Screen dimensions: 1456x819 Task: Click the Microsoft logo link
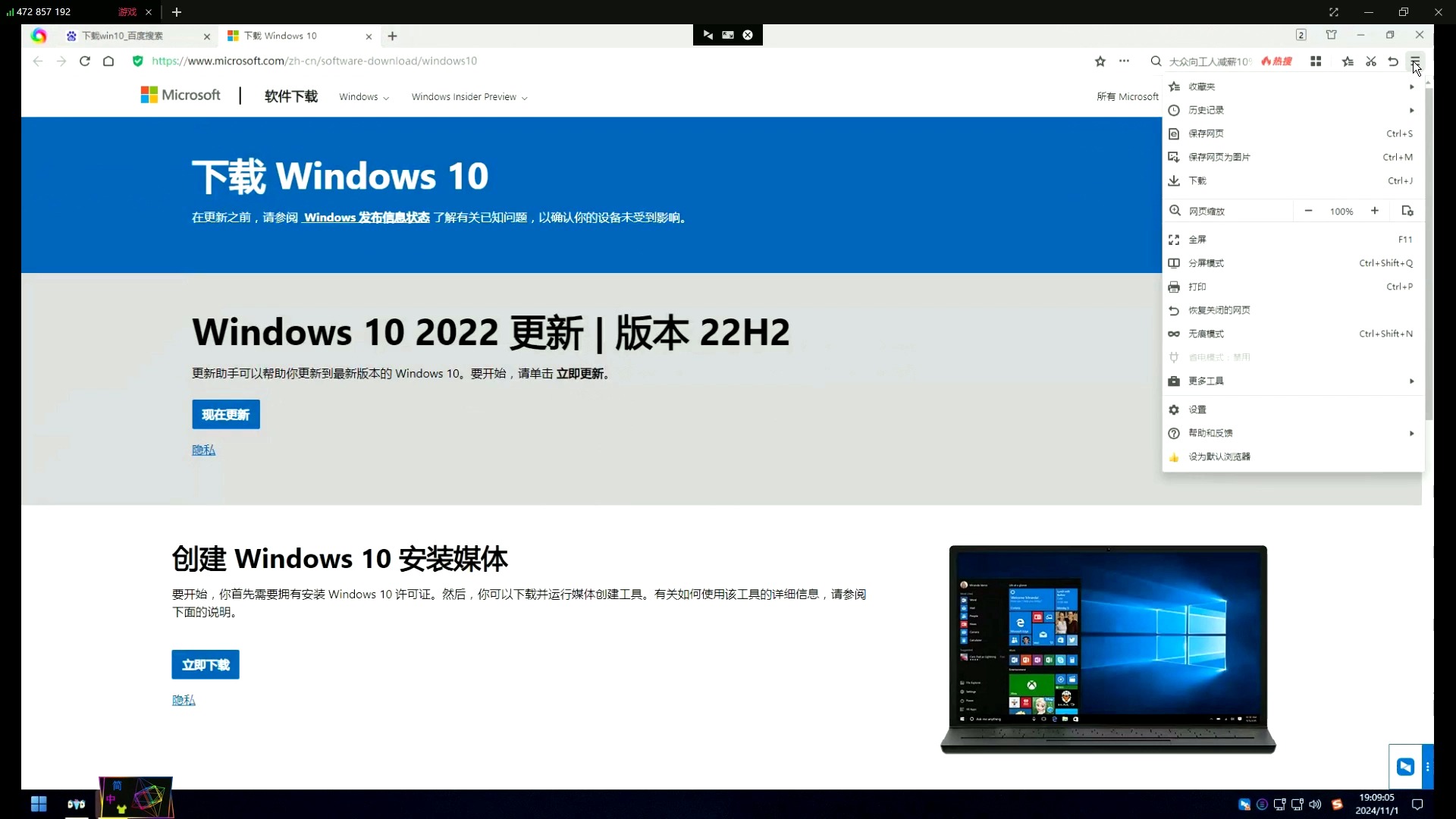180,95
